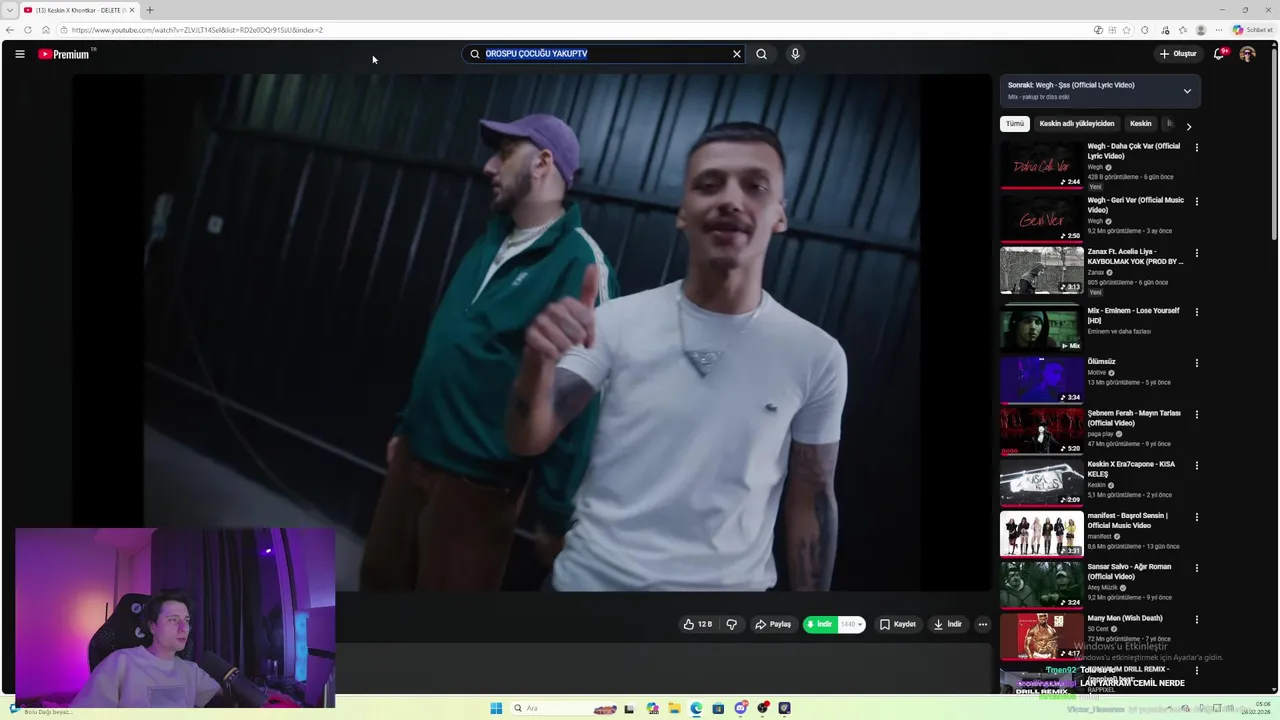
Task: Open a new browser tab with plus
Action: (150, 10)
